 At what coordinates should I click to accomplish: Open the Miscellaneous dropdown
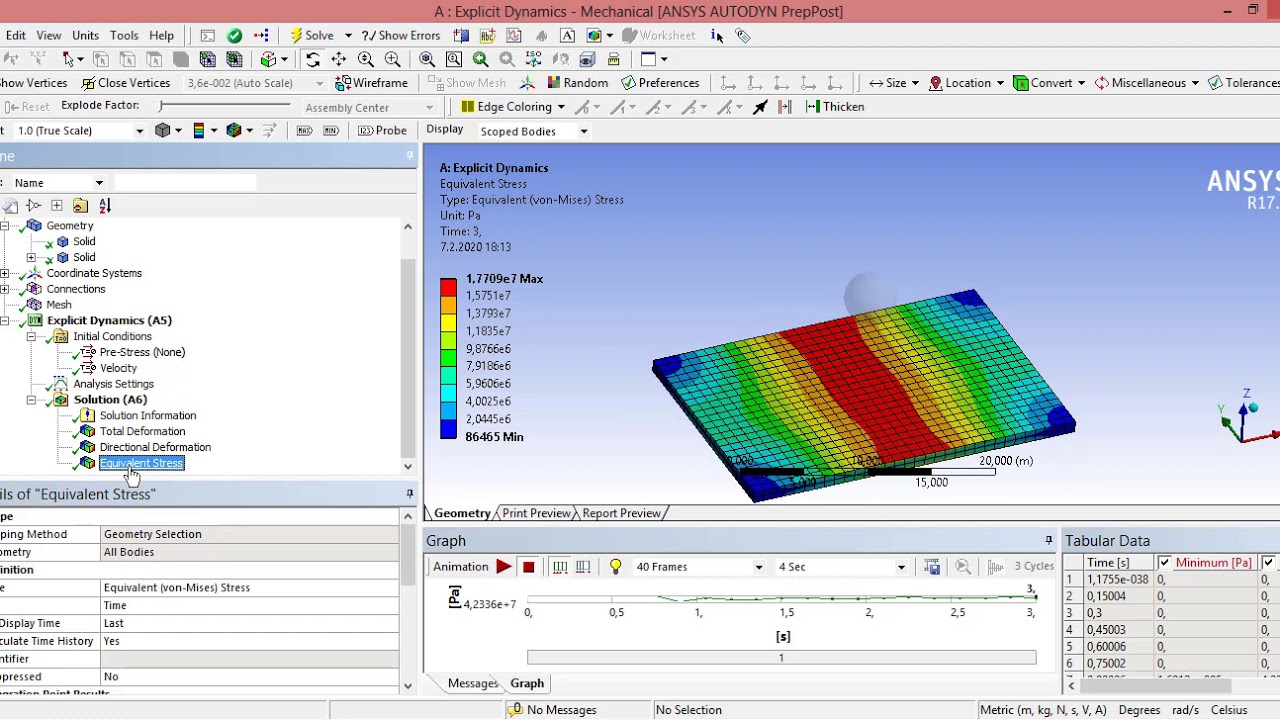coord(1196,83)
